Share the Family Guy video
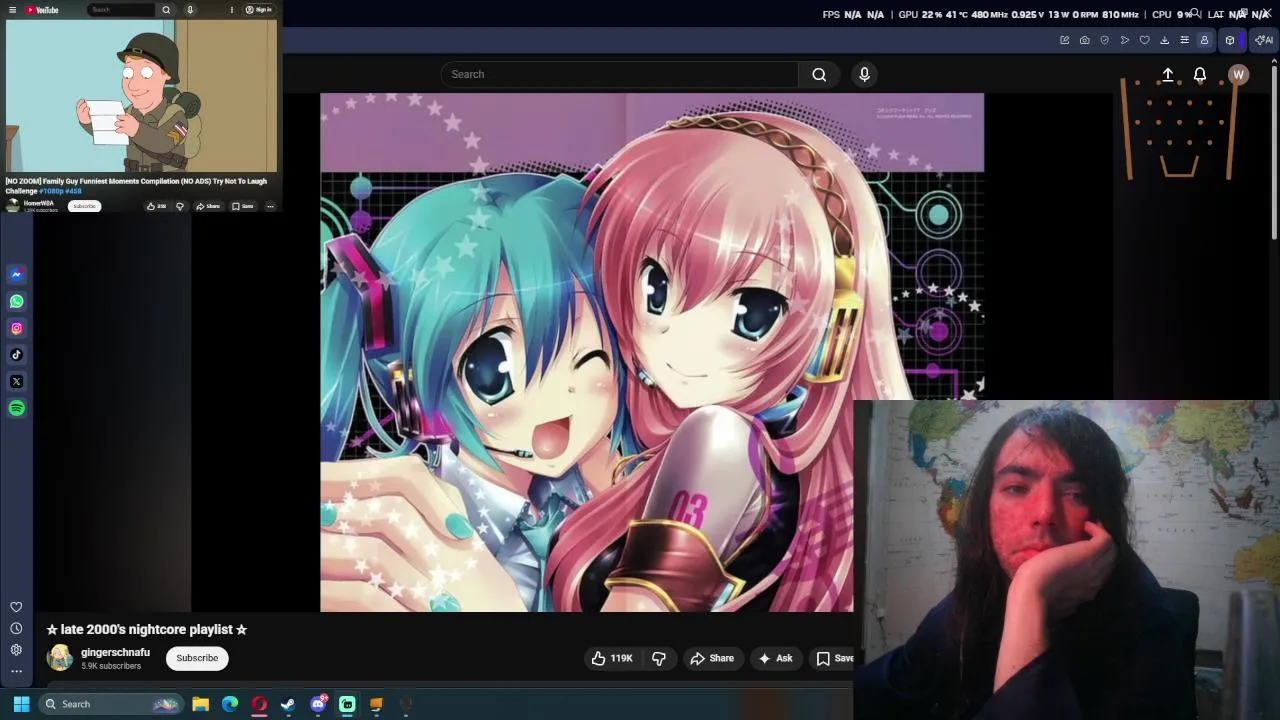 [208, 206]
